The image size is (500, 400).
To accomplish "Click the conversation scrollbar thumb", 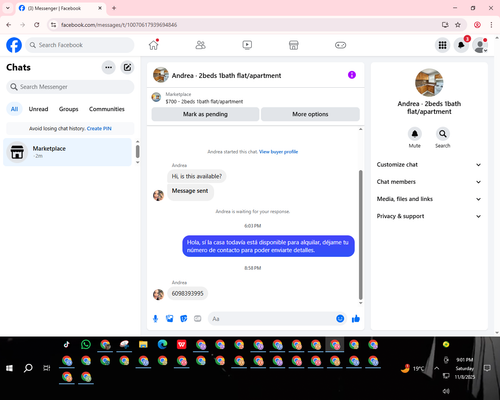I will [x=360, y=235].
